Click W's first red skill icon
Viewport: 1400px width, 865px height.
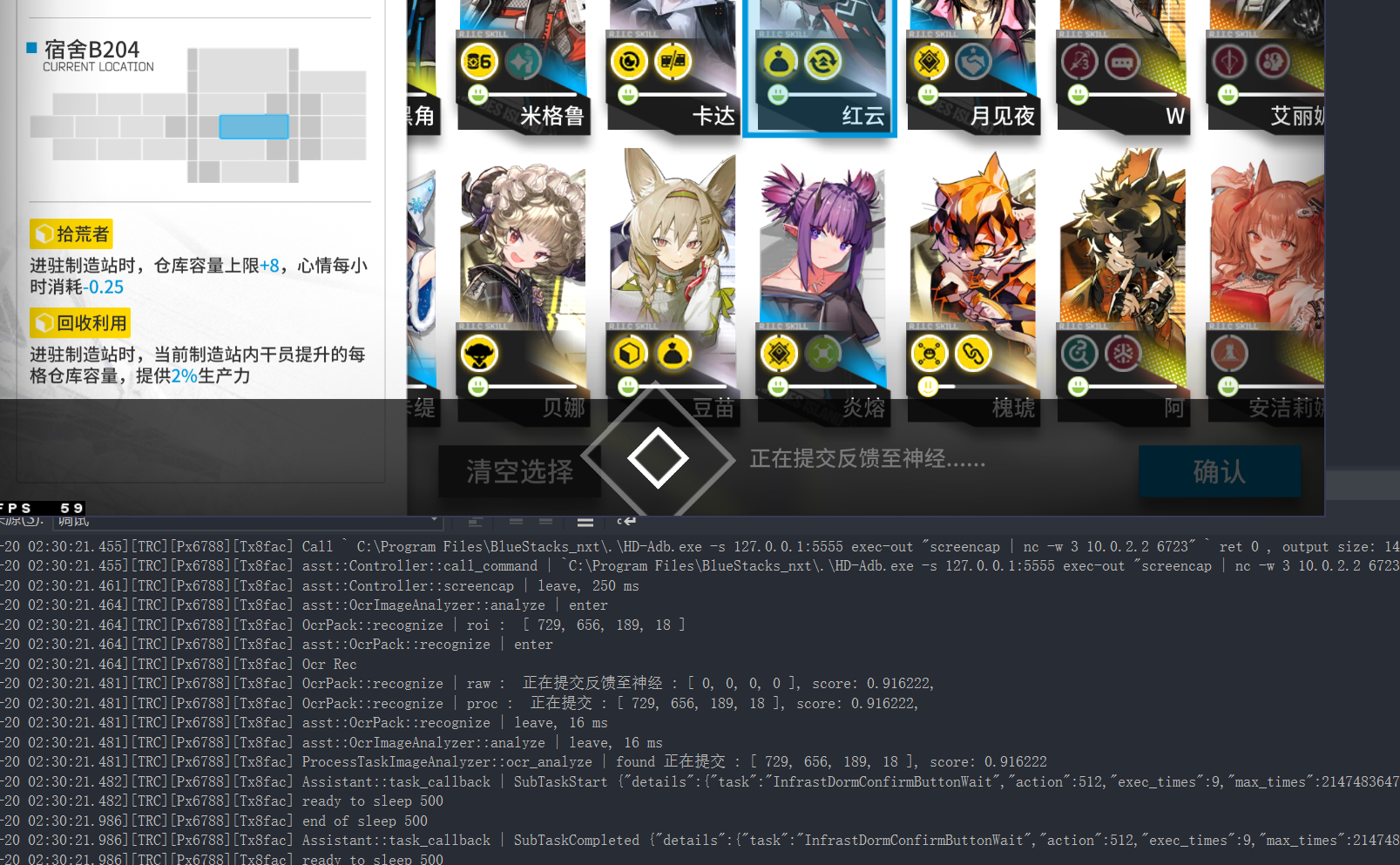(1079, 62)
